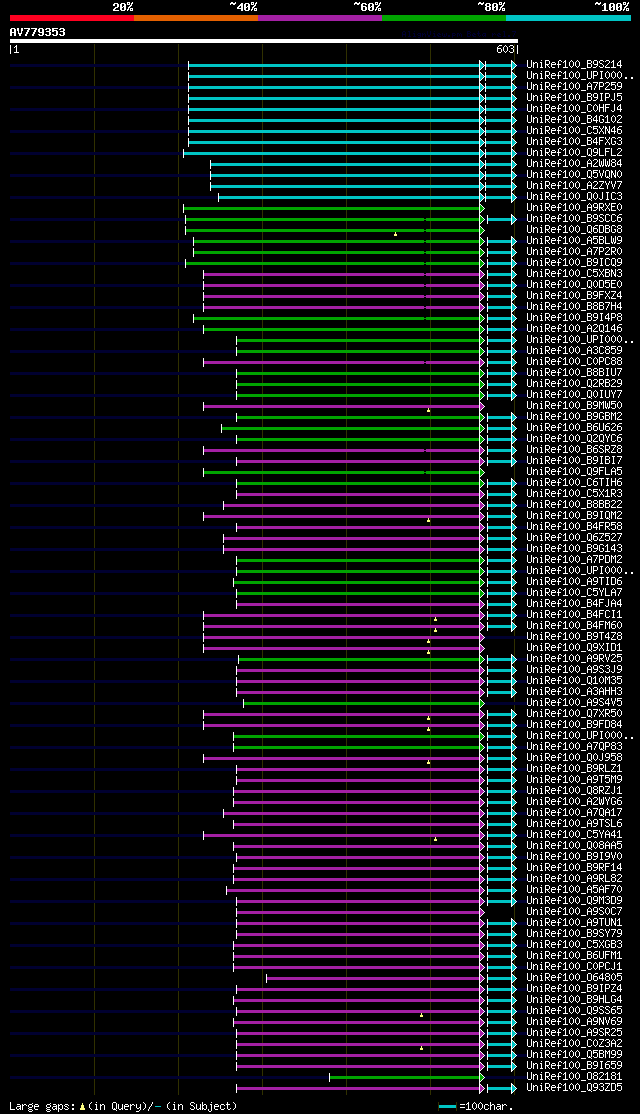
Task: Click the purple alignment bar of UniRef100_O64805
Action: pyautogui.click(x=373, y=978)
